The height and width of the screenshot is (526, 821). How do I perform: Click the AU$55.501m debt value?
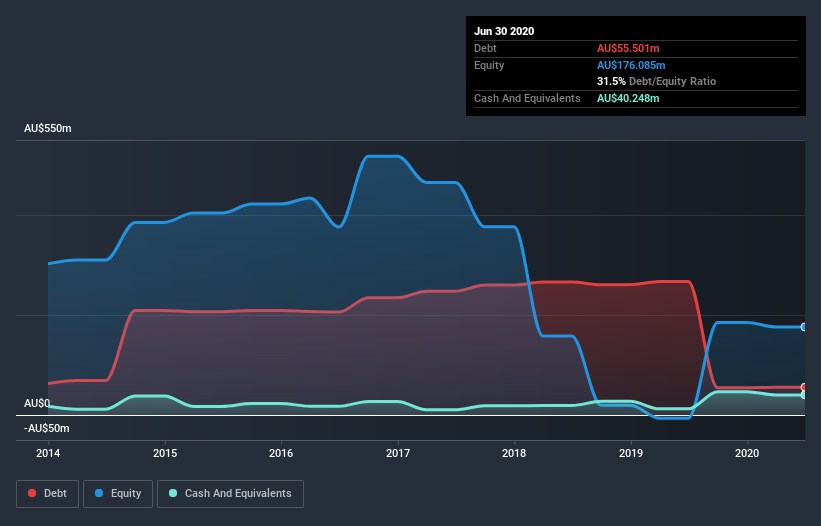point(628,48)
